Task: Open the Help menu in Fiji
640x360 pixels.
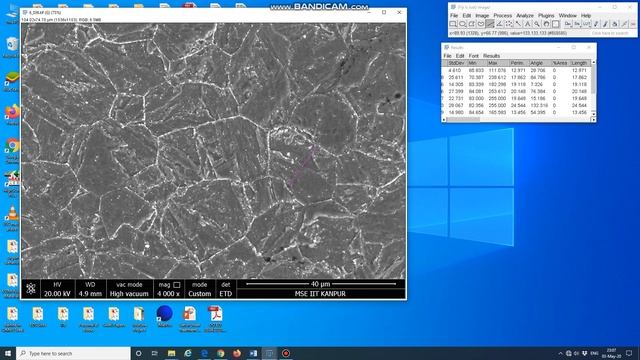Action: point(586,16)
